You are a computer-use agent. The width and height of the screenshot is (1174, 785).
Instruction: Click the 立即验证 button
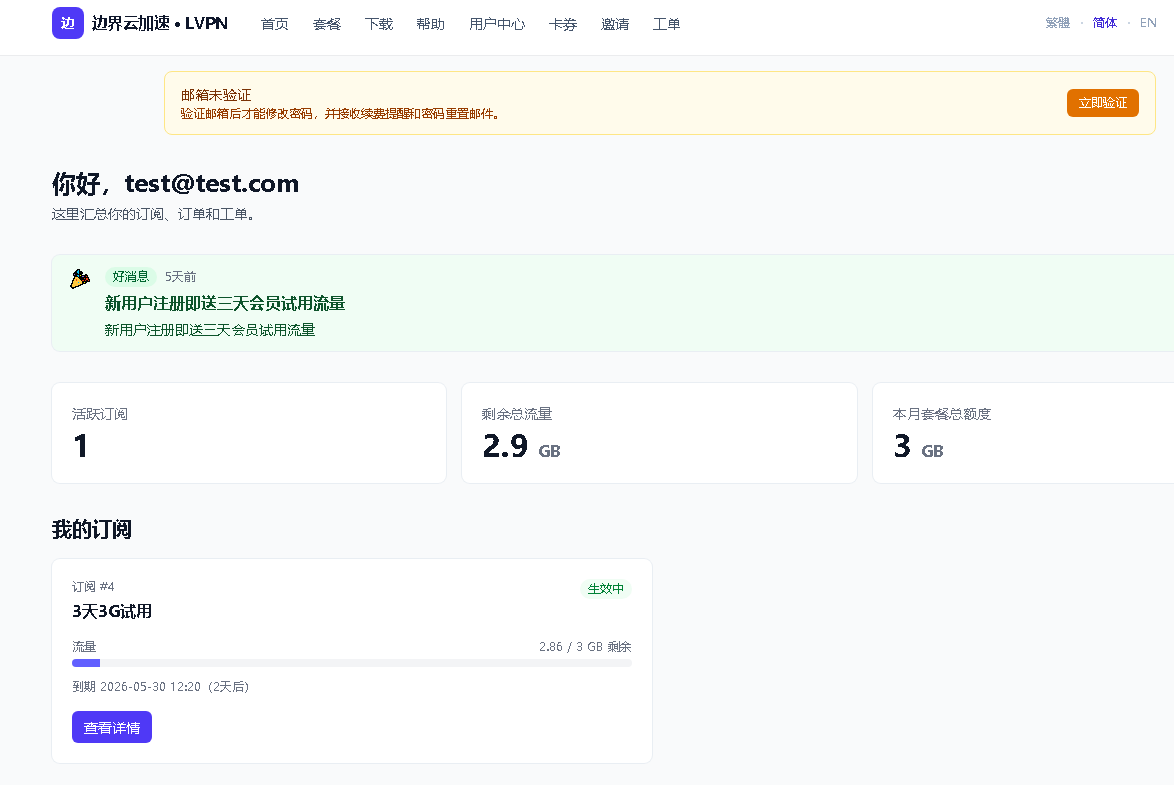tap(1103, 103)
